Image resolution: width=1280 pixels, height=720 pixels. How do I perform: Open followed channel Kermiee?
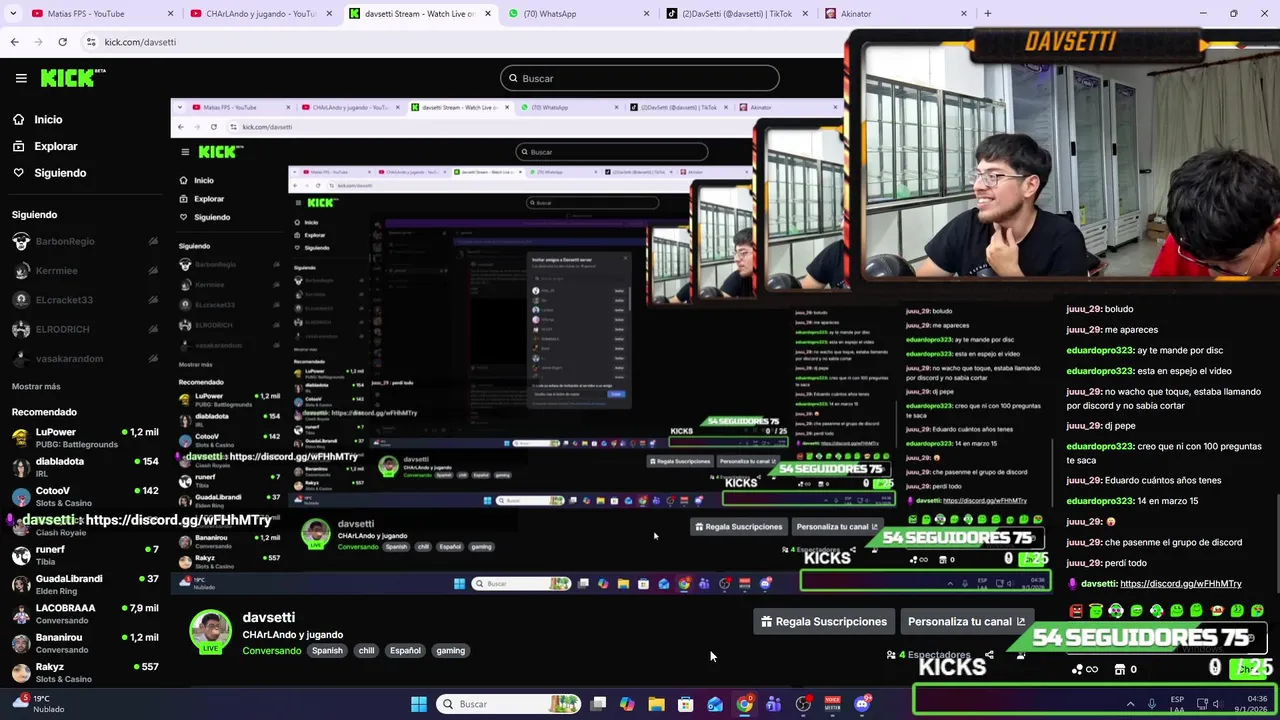[x=84, y=271]
